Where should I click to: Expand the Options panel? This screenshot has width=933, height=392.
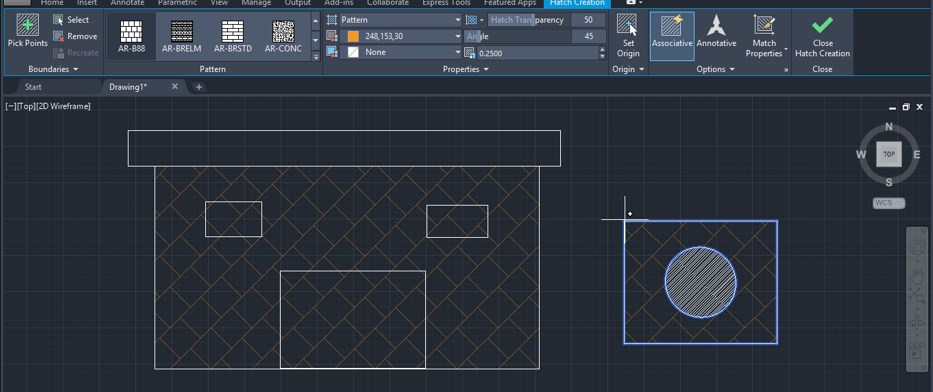(715, 69)
